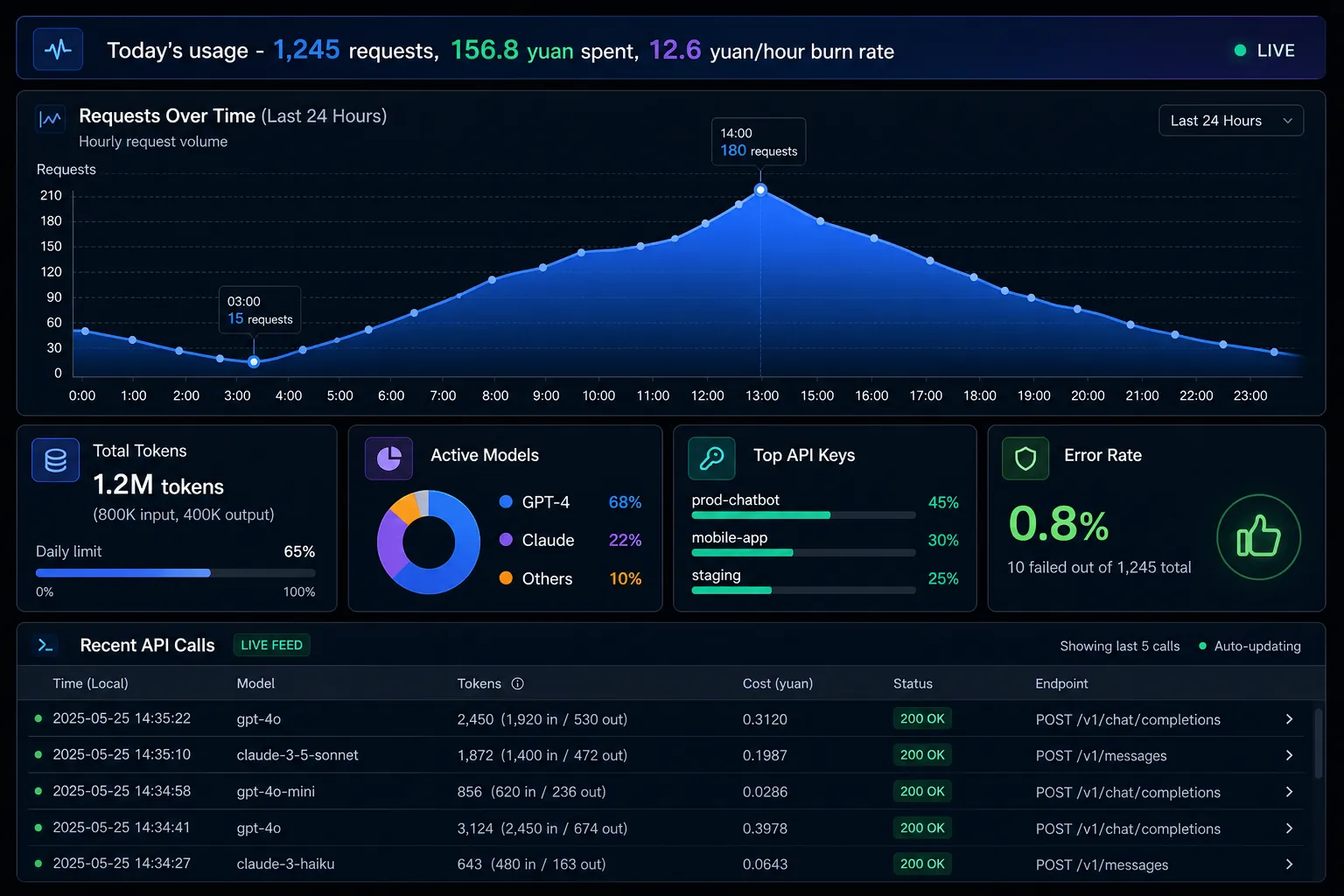Toggle the Auto-updating indicator
Viewport: 1344px width, 896px height.
[x=1249, y=646]
